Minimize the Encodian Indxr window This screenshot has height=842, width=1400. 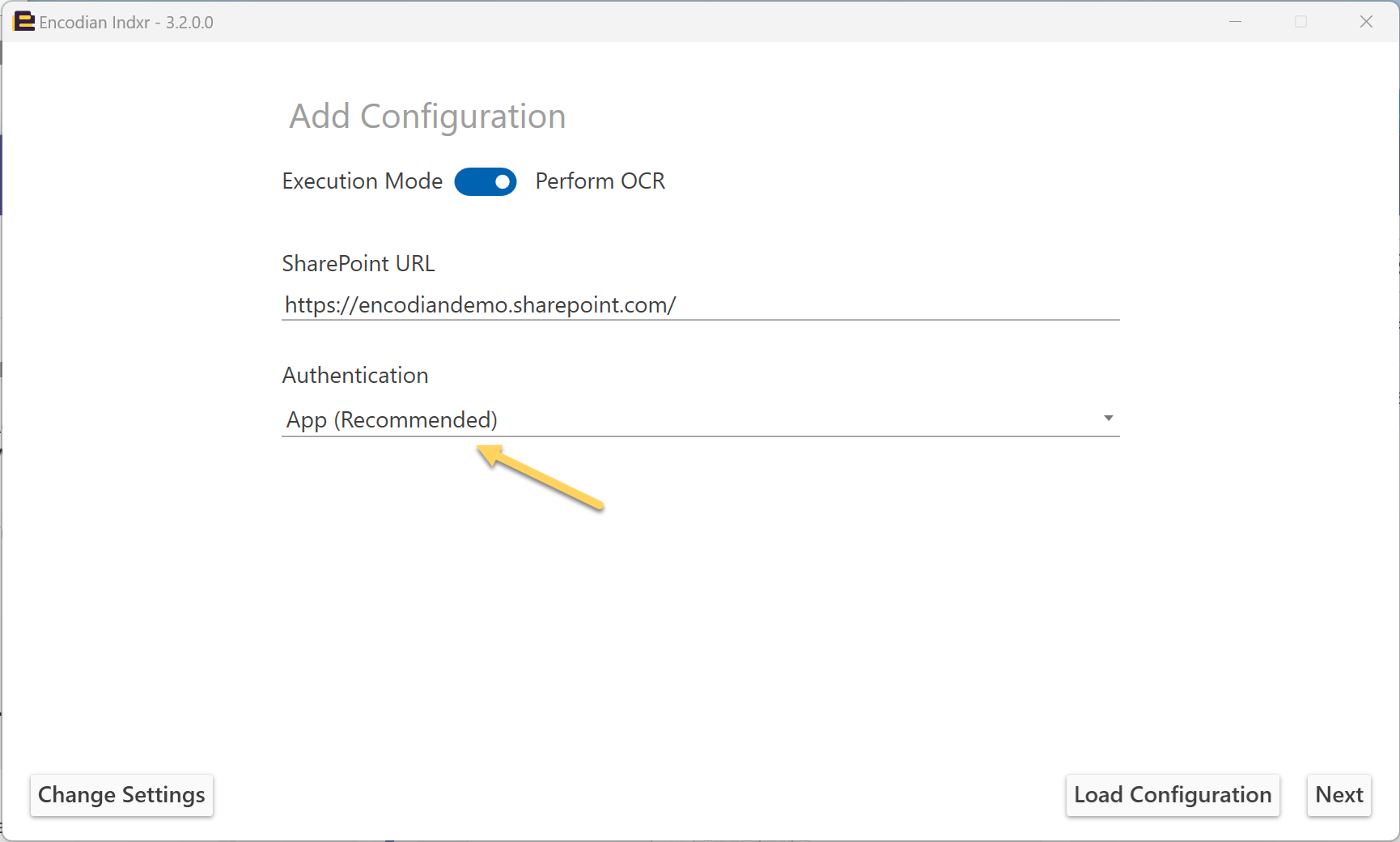1235,22
